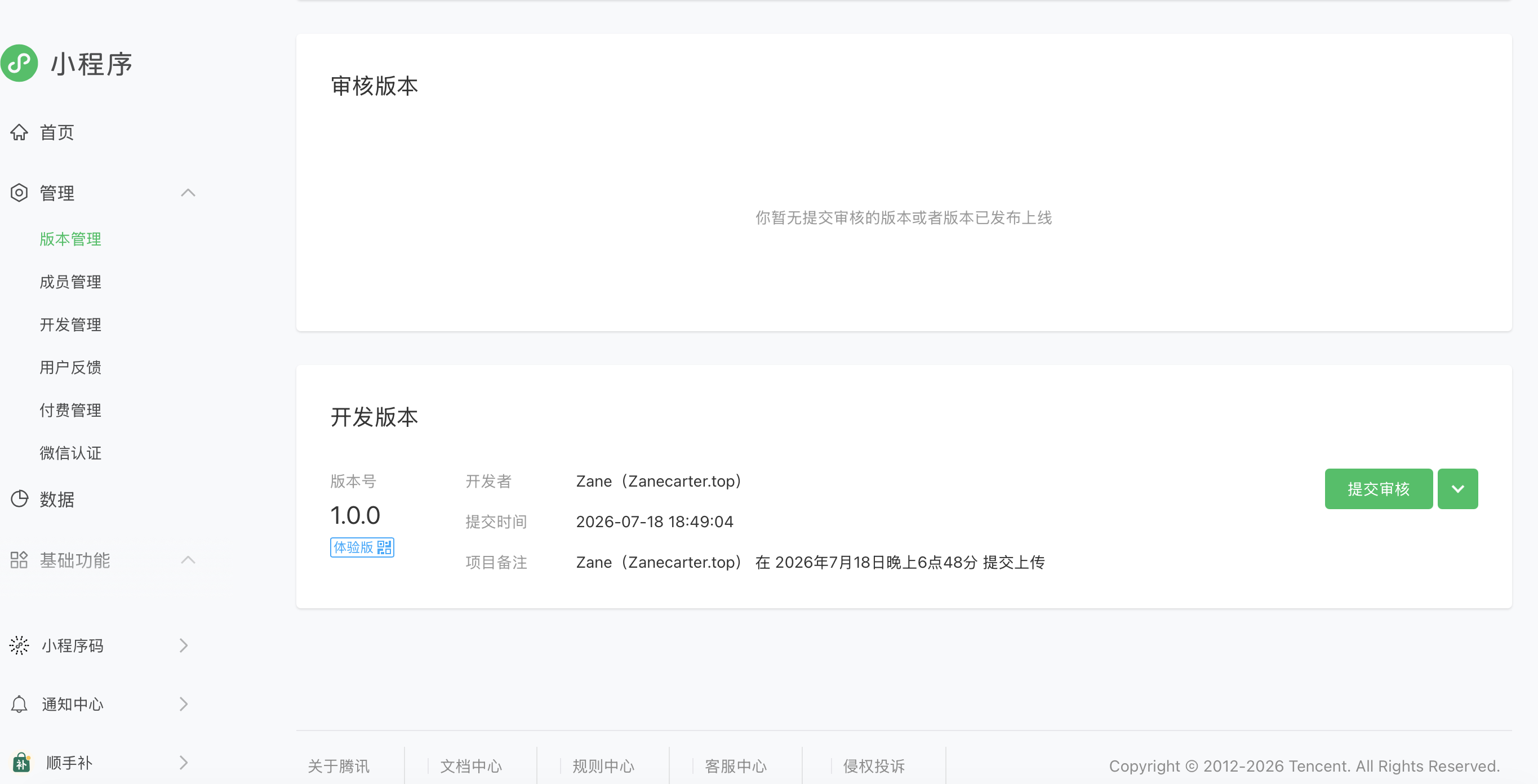Click the bell icon for 通知中心
The image size is (1538, 784).
(x=19, y=704)
